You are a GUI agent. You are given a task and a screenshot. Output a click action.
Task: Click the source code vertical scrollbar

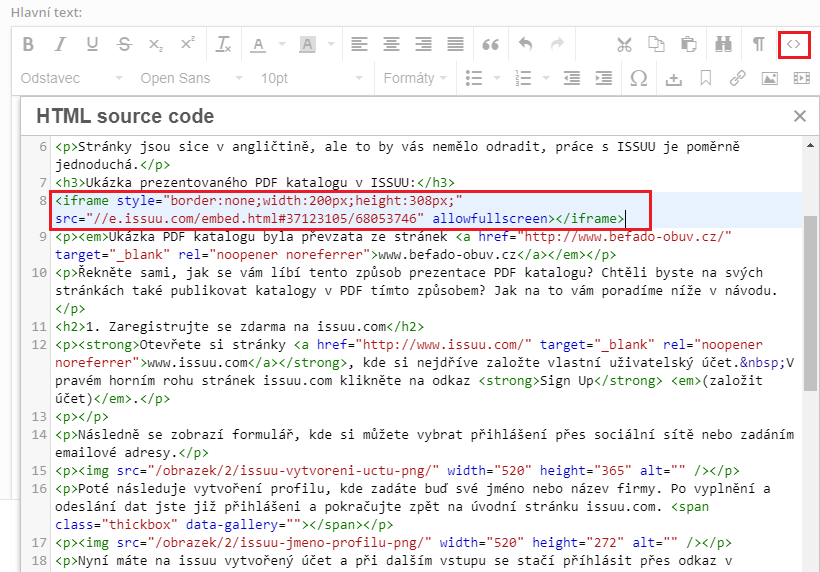[810, 300]
